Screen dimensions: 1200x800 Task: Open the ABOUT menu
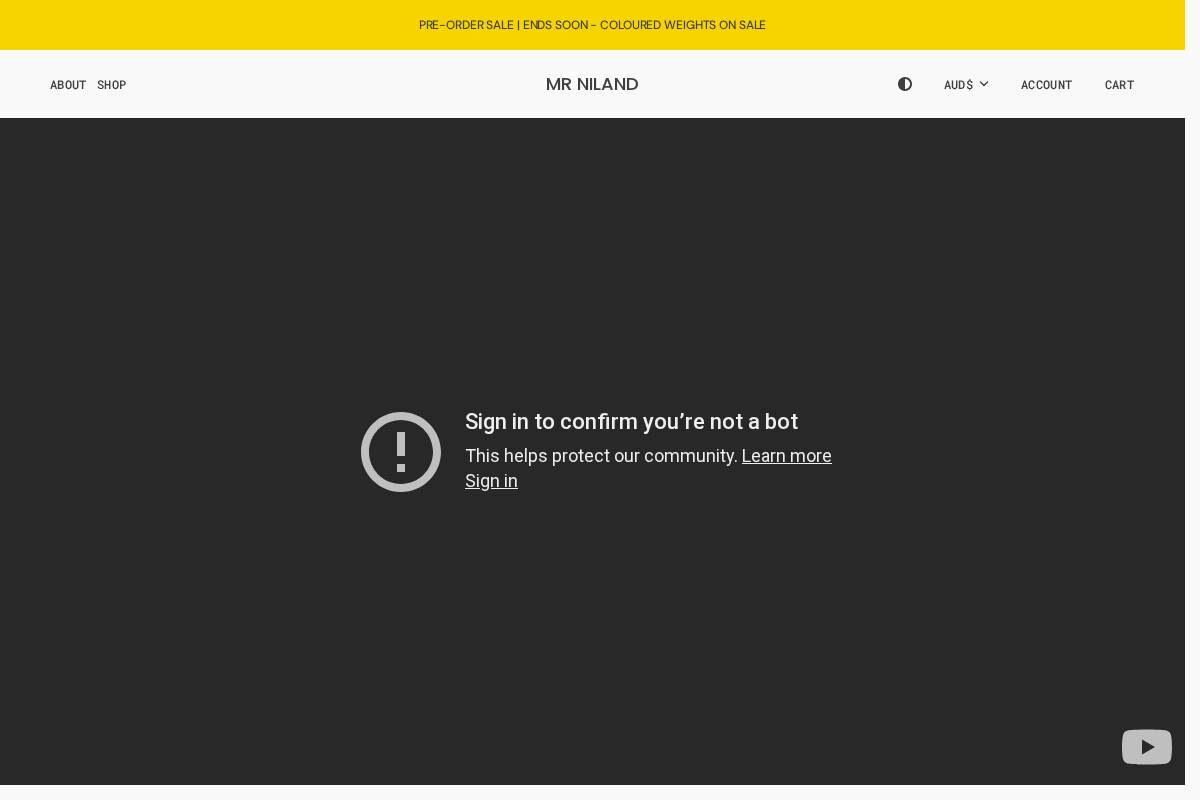(x=68, y=85)
